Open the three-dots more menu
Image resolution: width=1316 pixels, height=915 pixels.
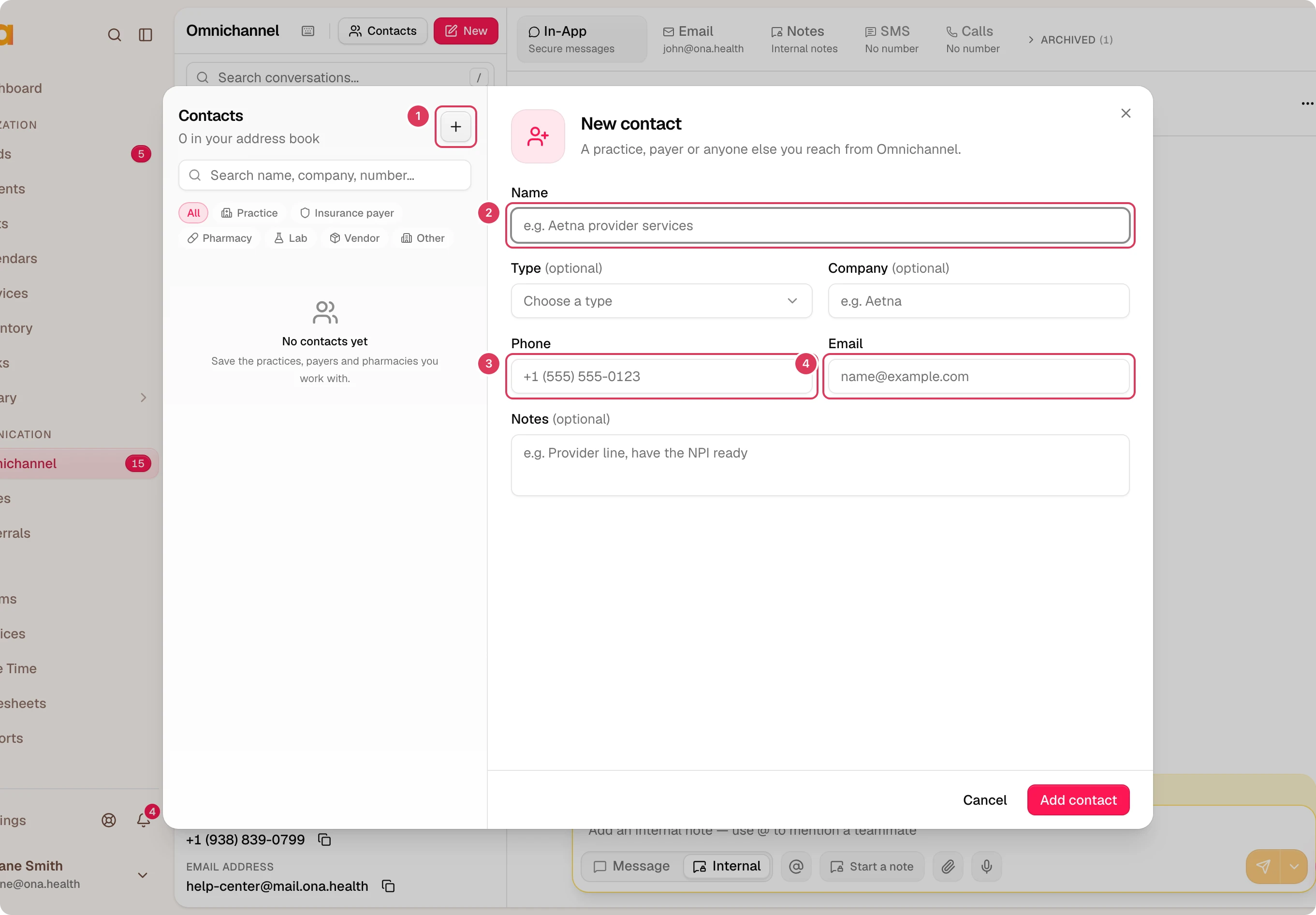pyautogui.click(x=1307, y=104)
